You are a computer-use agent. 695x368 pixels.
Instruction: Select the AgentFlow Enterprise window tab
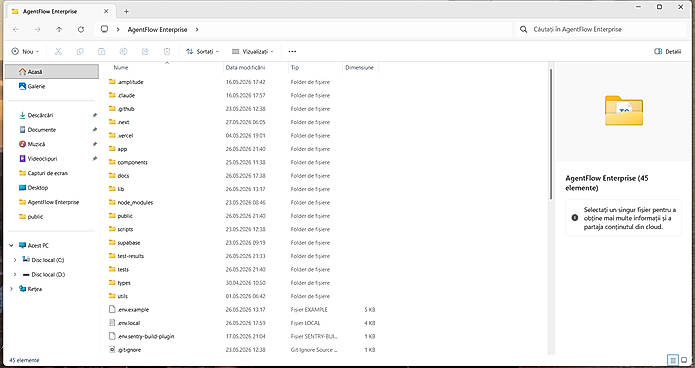61,11
